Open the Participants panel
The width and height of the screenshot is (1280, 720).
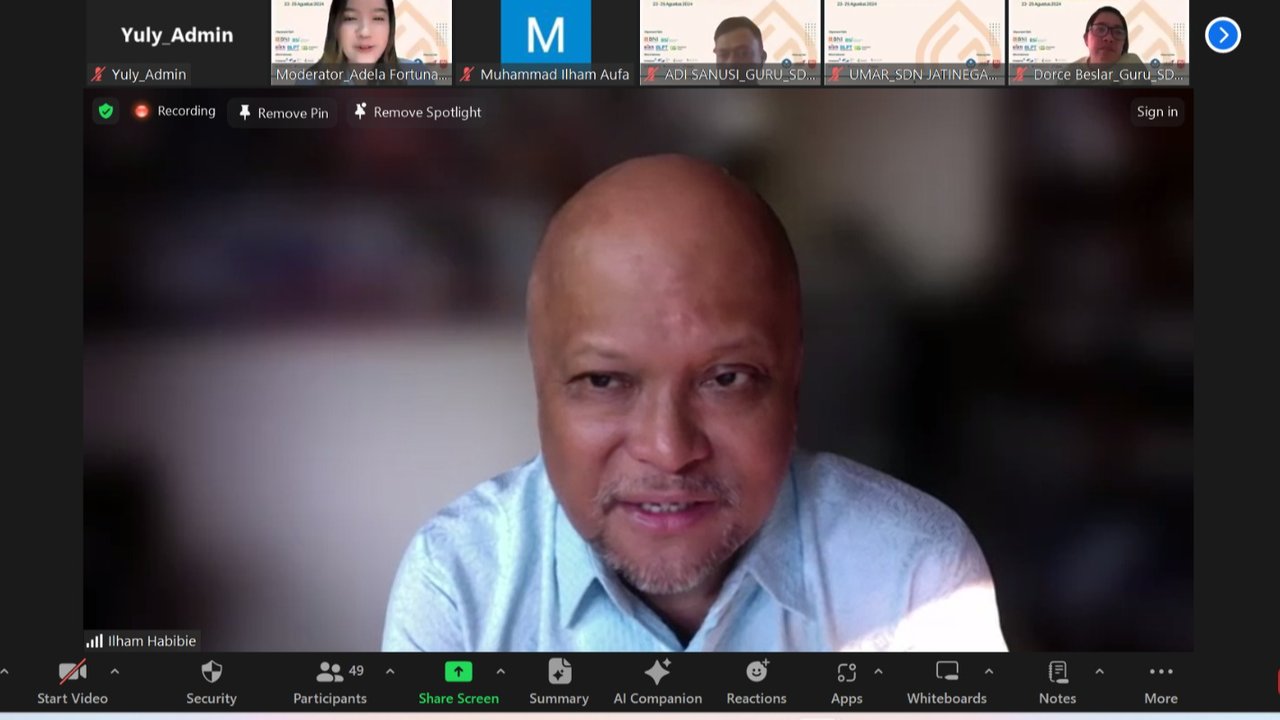pos(329,682)
